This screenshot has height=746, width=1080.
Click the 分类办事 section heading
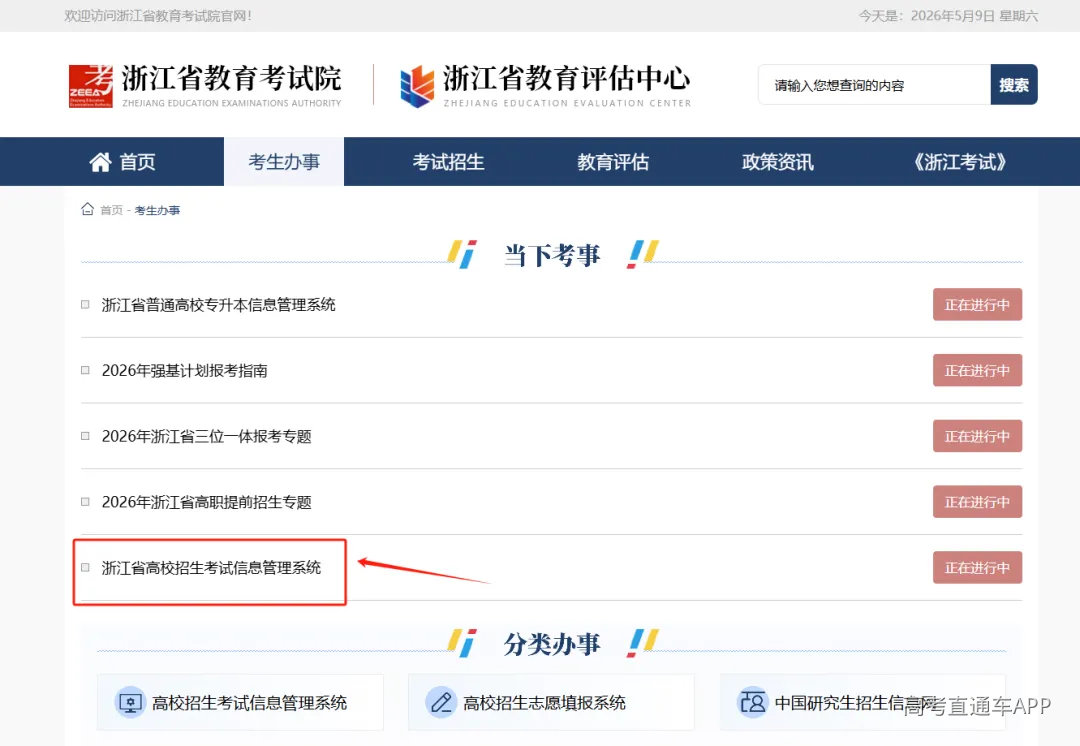[x=552, y=644]
